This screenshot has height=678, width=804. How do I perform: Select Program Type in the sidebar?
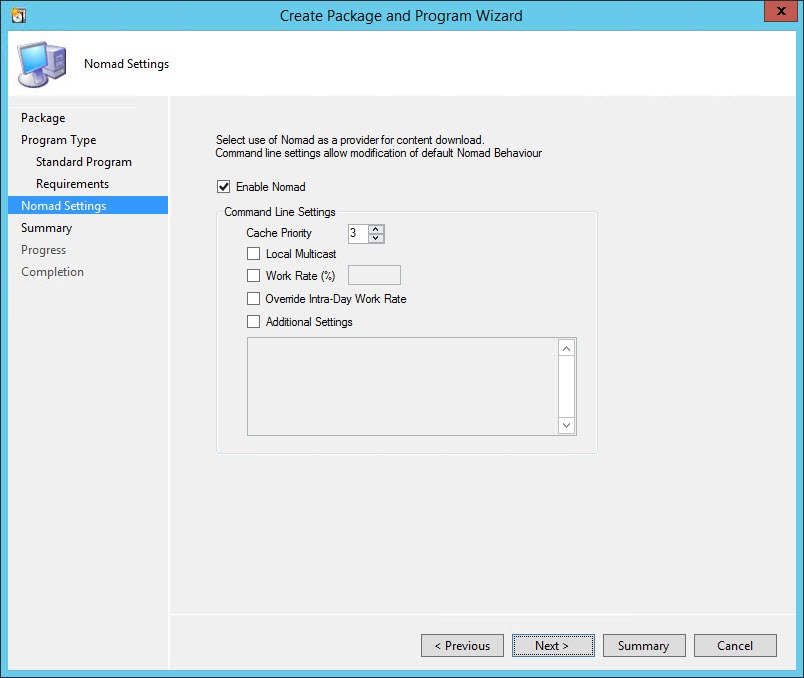tap(59, 140)
